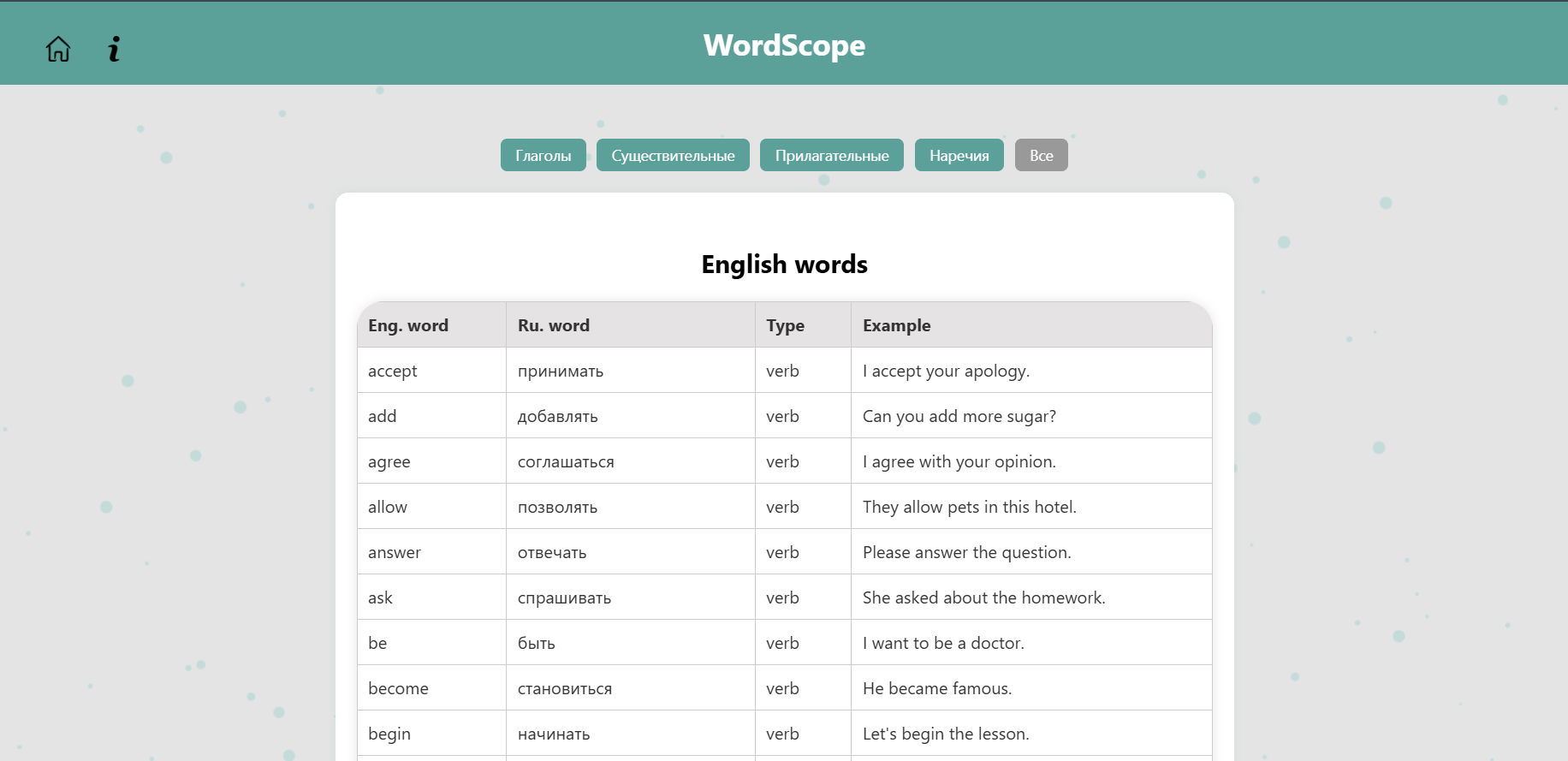Click the 'English words' heading
Screen dimensions: 1568x761
point(784,265)
